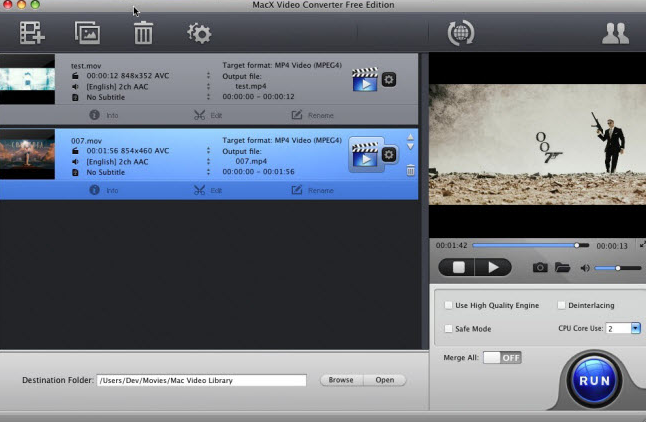646x422 pixels.
Task: Click the Destination Folder path field
Action: pos(201,380)
